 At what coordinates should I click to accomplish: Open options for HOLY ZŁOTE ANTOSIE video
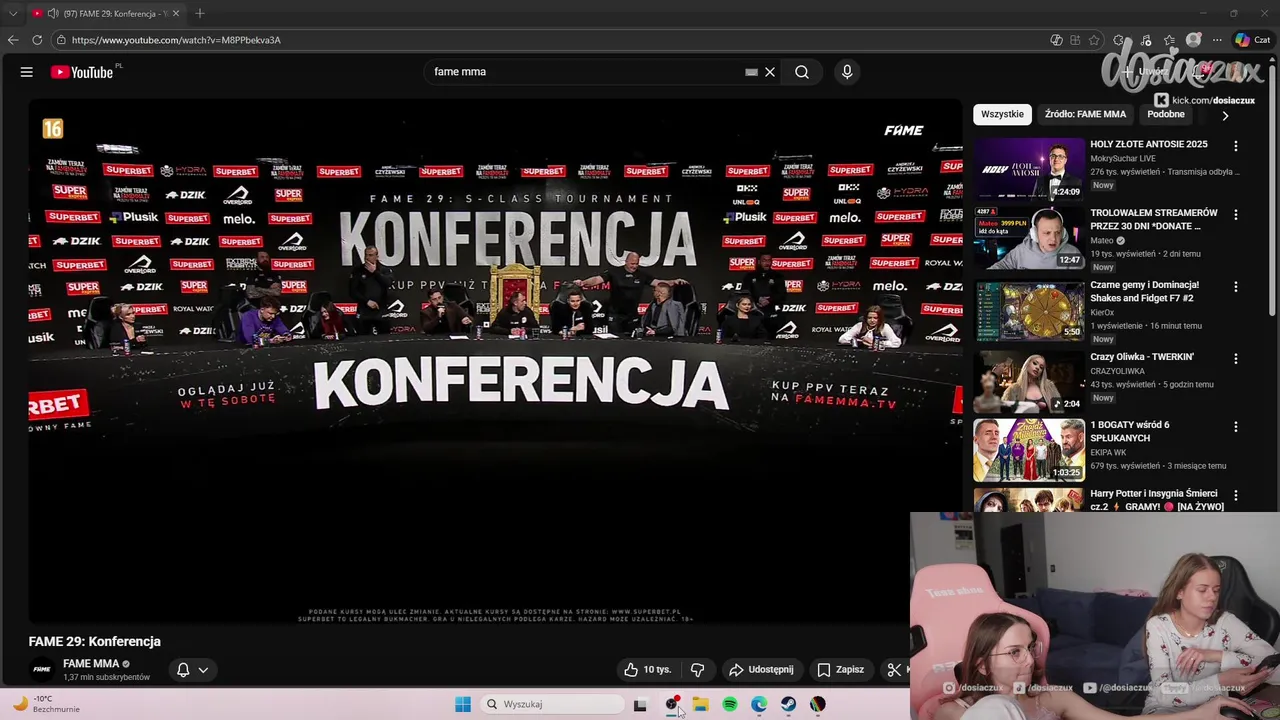pyautogui.click(x=1236, y=146)
